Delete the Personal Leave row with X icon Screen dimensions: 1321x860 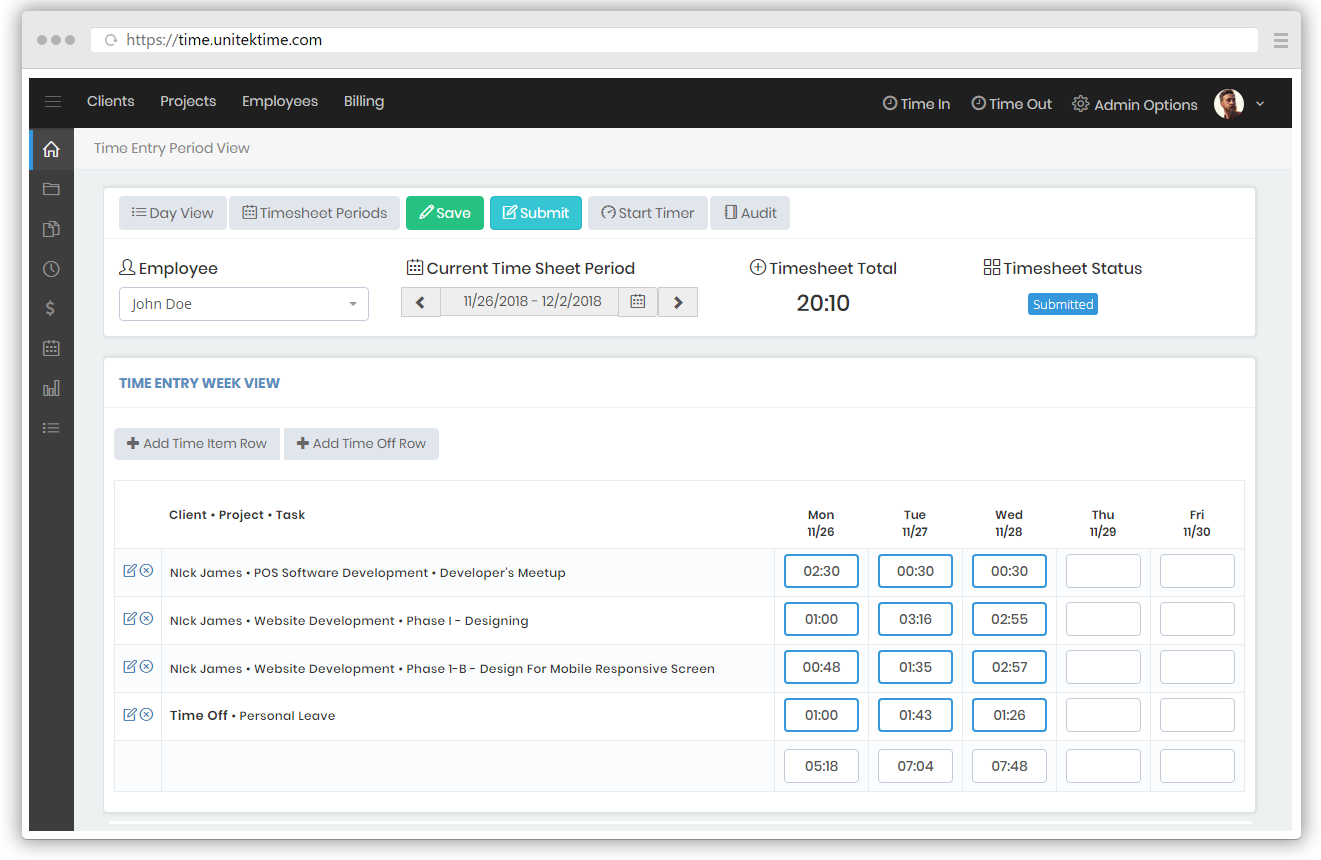146,715
